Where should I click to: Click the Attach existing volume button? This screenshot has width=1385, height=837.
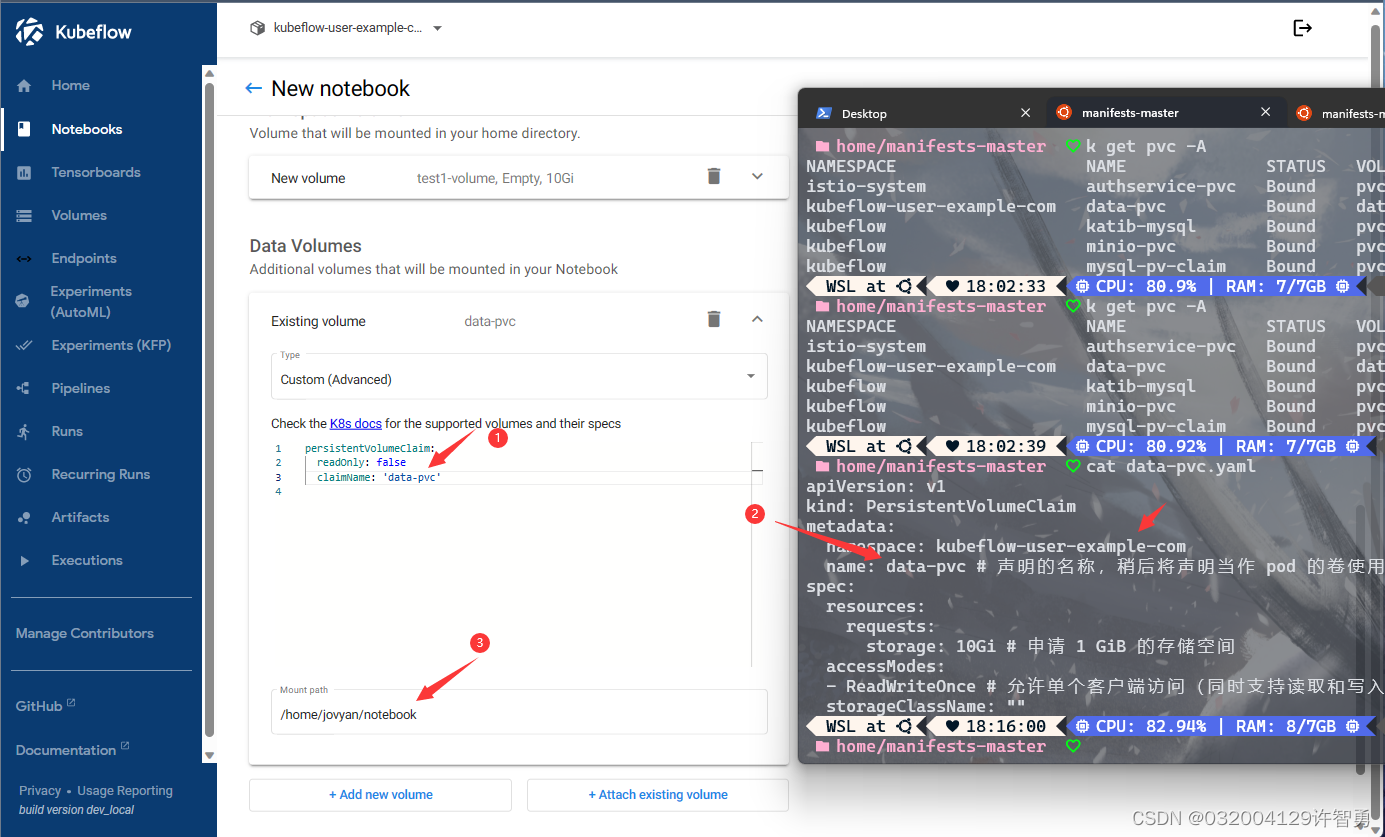(x=658, y=795)
